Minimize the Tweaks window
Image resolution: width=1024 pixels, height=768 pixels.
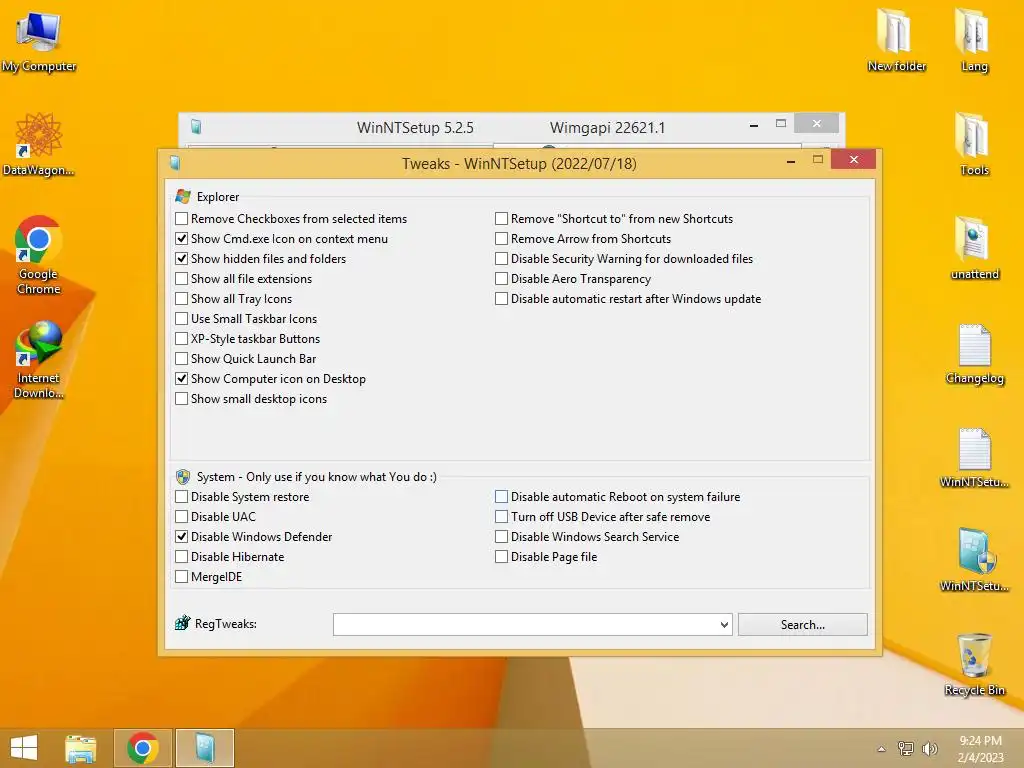[x=791, y=160]
